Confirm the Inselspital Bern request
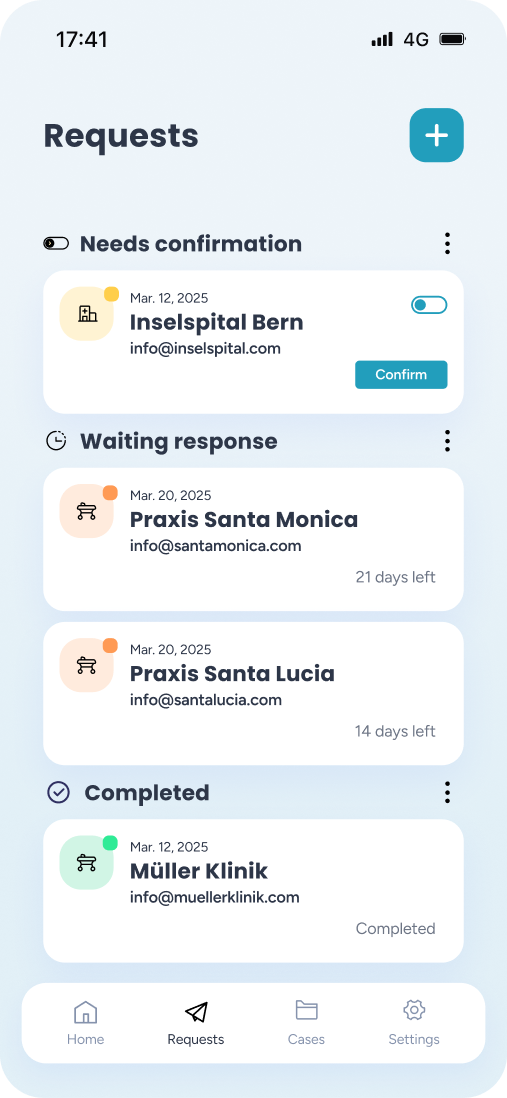507x1098 pixels. tap(401, 375)
